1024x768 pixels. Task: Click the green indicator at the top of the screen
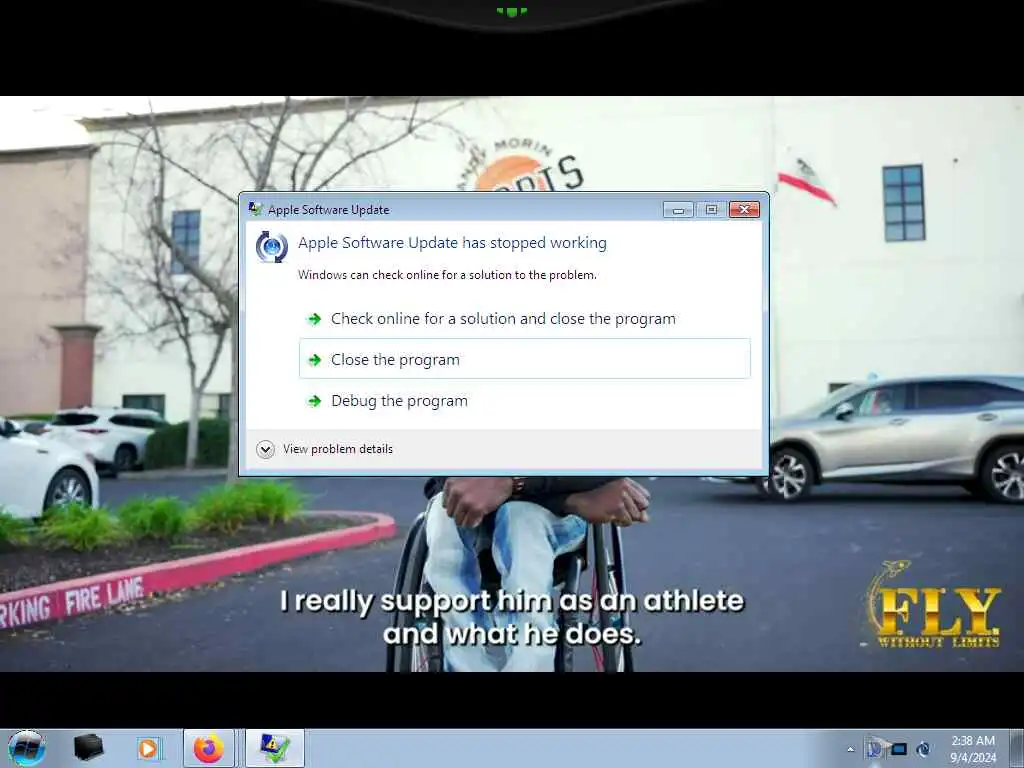click(511, 11)
